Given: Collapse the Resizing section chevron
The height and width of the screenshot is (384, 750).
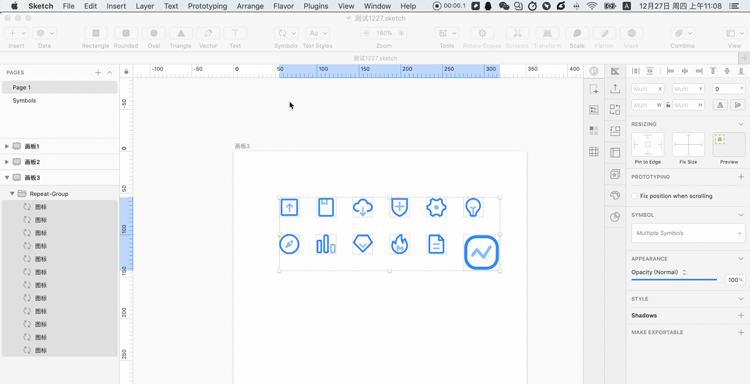Looking at the screenshot, I should [x=741, y=124].
